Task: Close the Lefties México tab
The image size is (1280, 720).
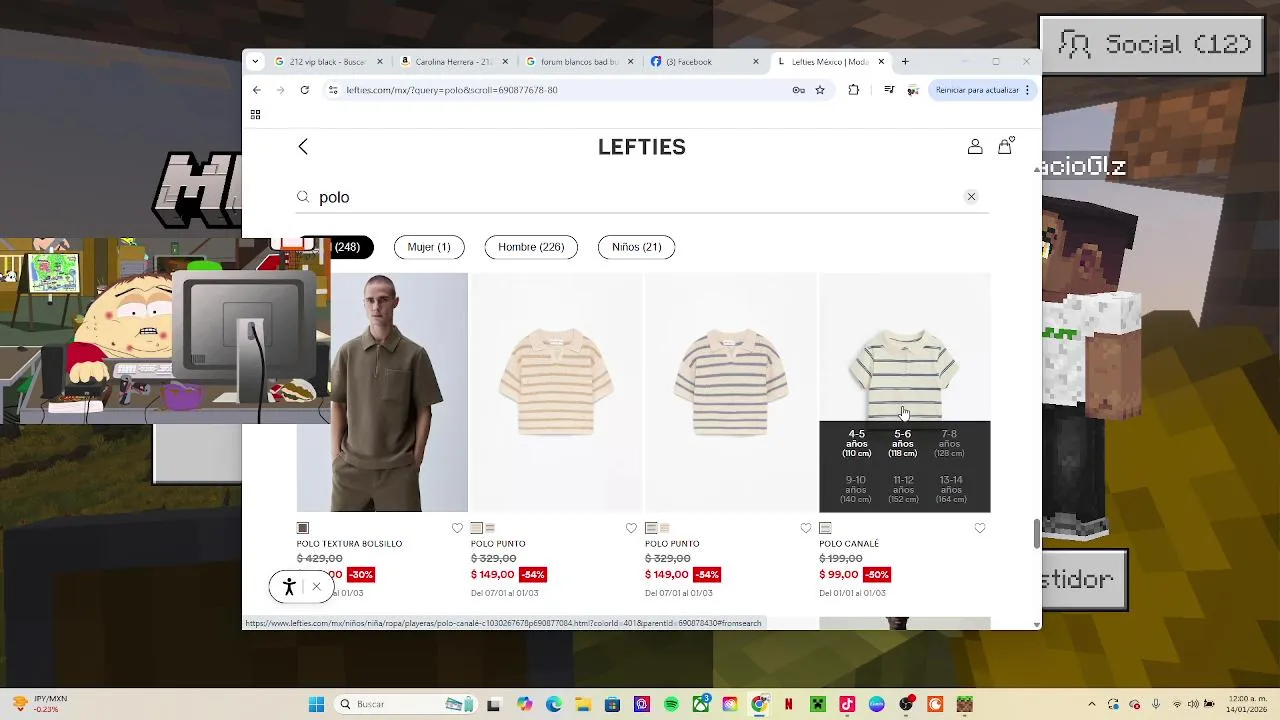Action: (x=881, y=62)
